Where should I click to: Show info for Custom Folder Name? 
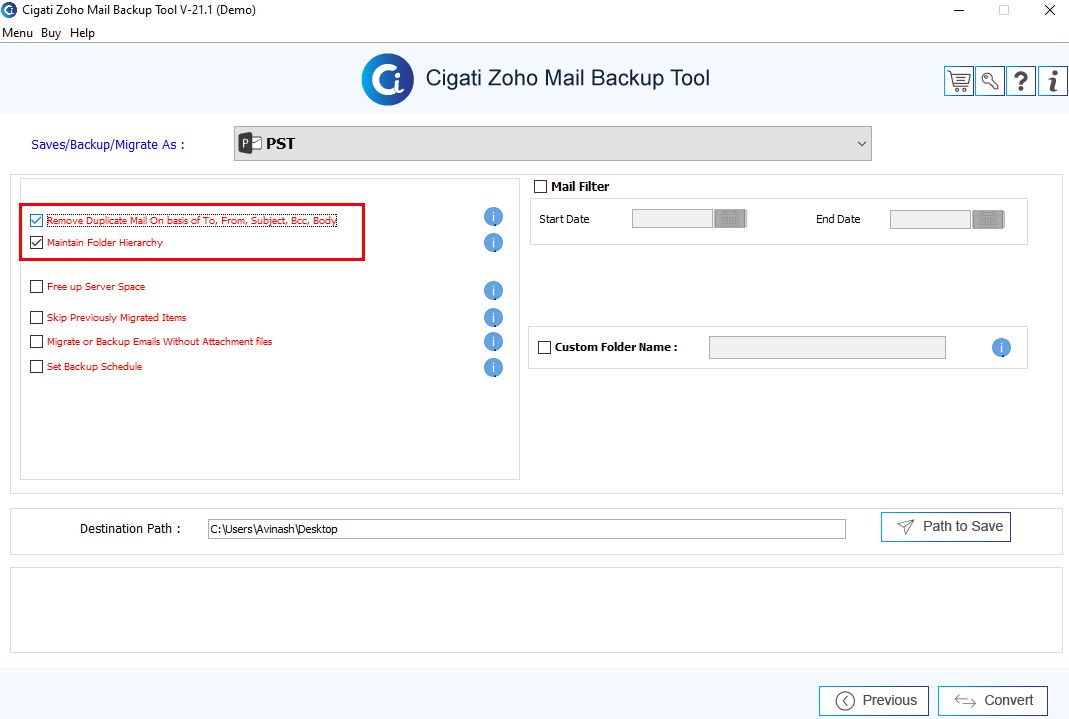1001,348
